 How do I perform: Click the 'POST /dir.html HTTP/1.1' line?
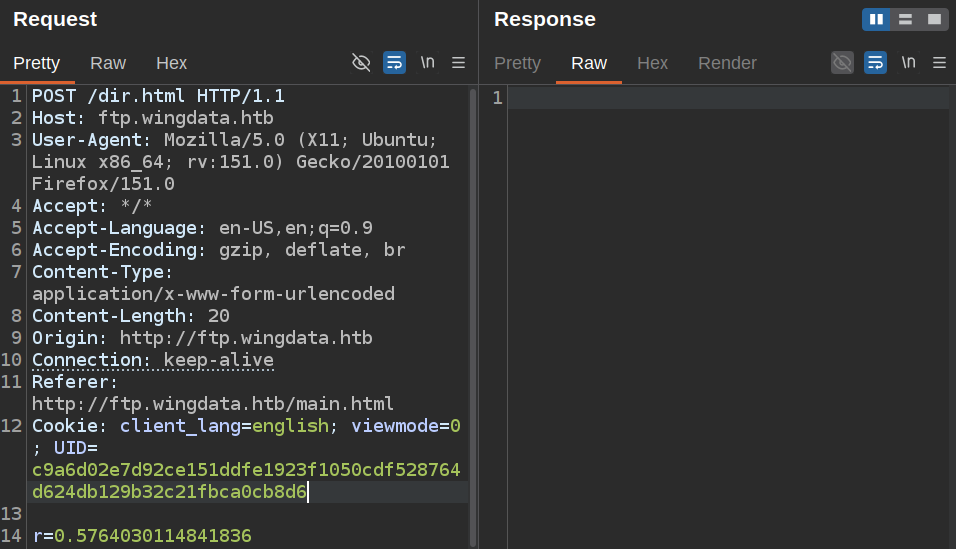click(158, 96)
